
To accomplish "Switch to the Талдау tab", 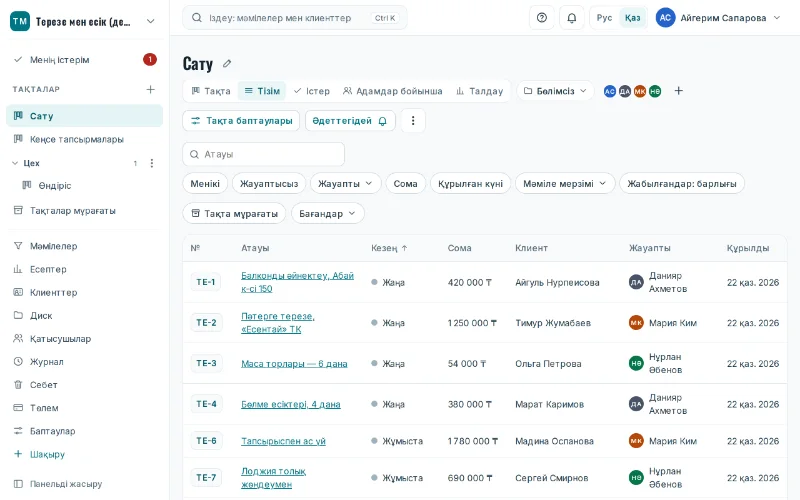I will tap(480, 91).
